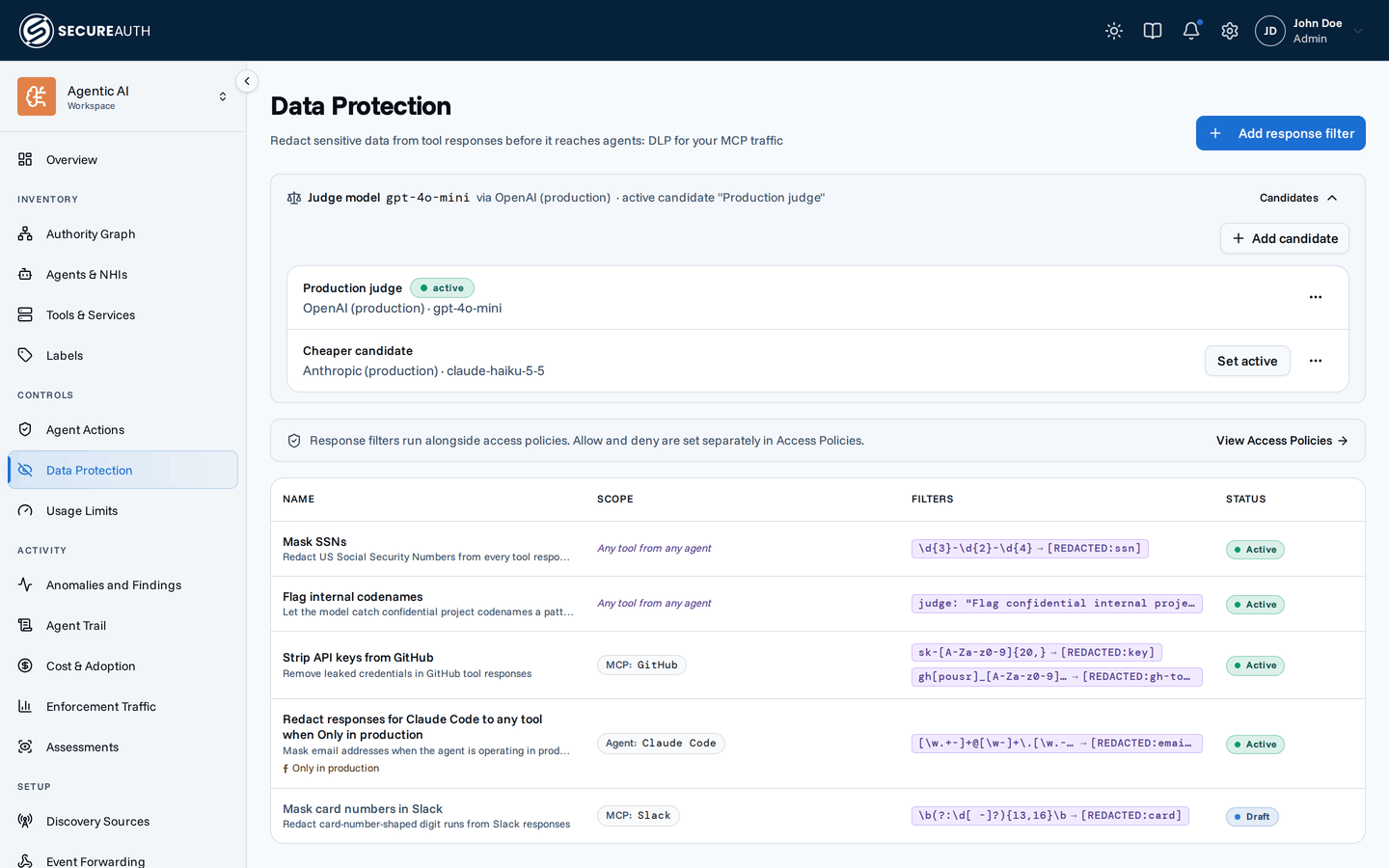Open the Flag internal codenames filter
1389x868 pixels.
818,604
